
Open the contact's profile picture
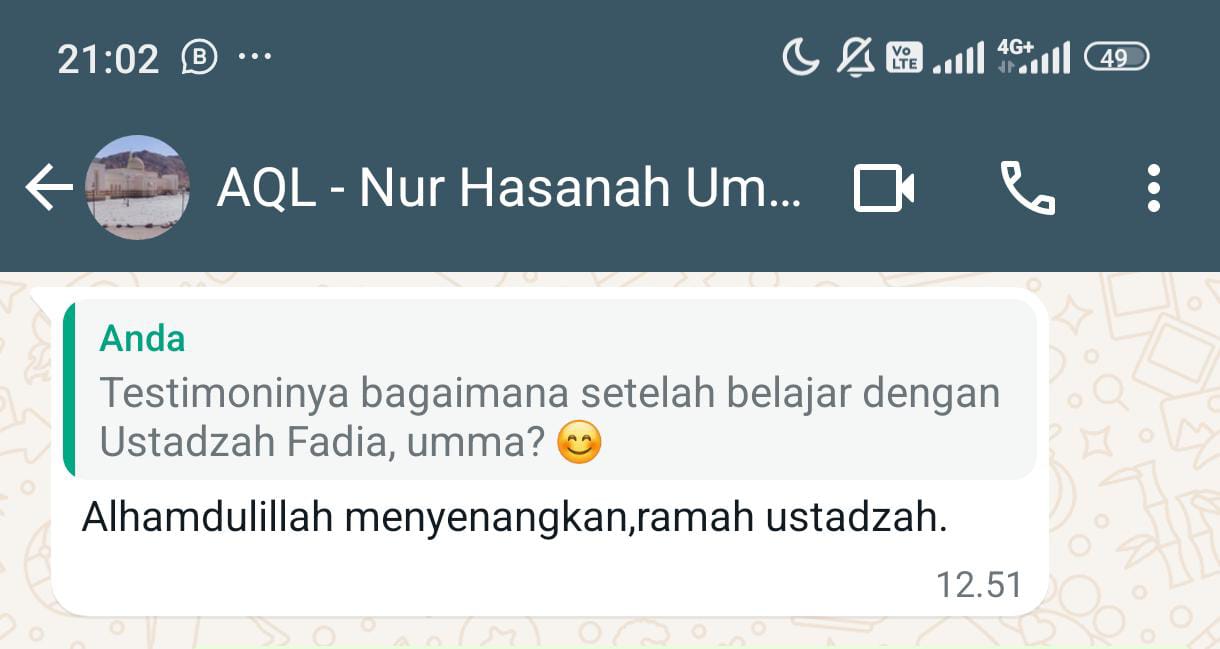click(137, 187)
